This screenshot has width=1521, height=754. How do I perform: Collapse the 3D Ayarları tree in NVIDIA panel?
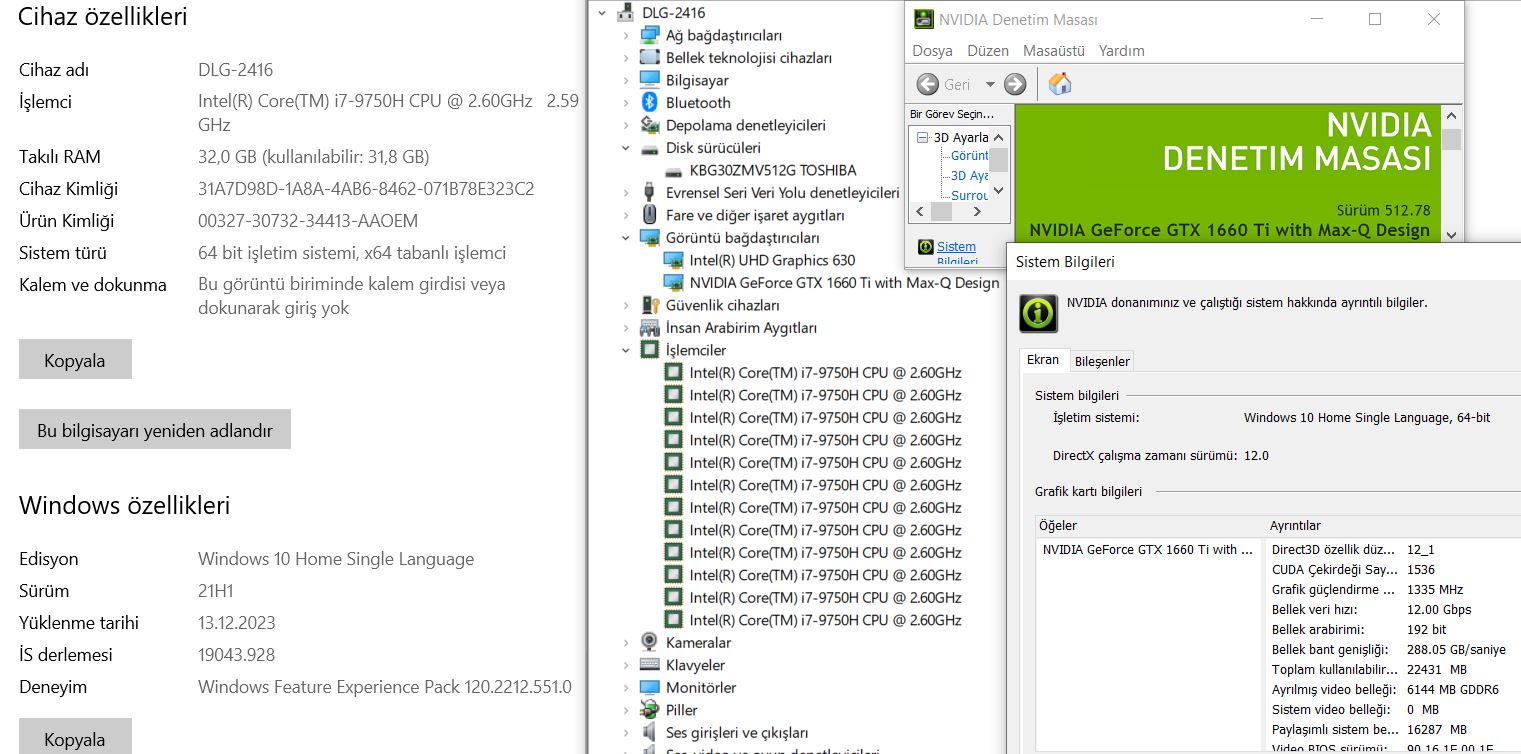coord(924,137)
